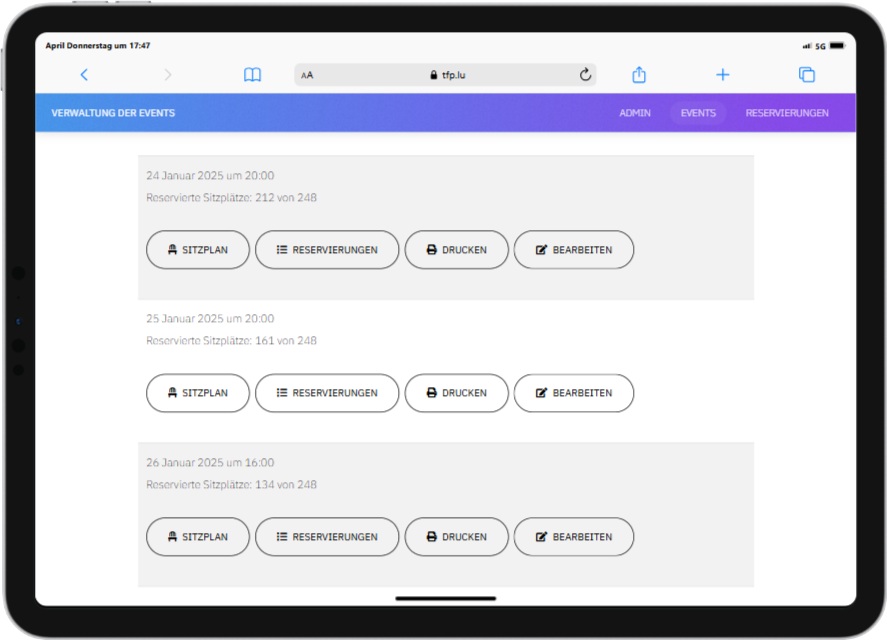Show Reservierungen for 26 Januar event

click(327, 537)
